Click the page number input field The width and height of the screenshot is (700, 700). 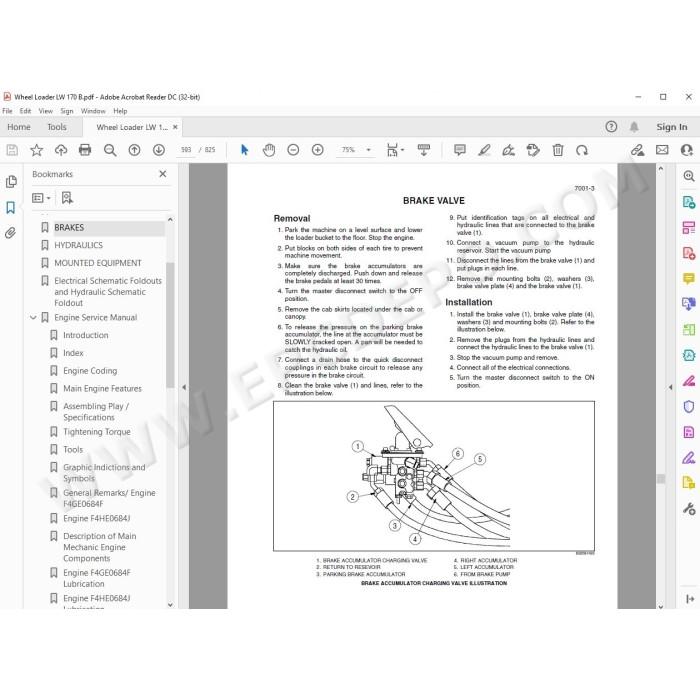[x=186, y=150]
